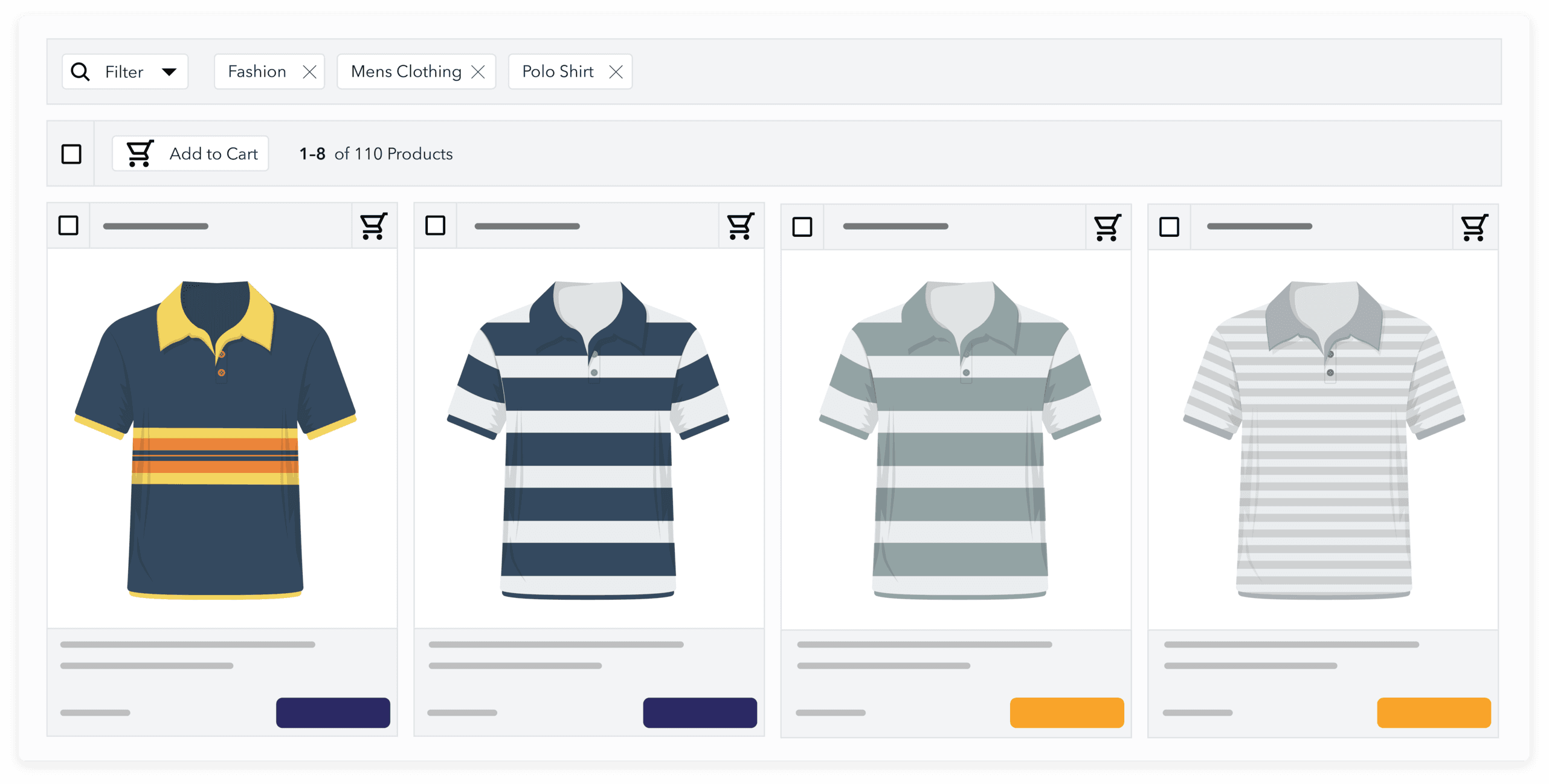1549x784 pixels.
Task: Click the cart icon inside Add to Cart button
Action: (x=140, y=153)
